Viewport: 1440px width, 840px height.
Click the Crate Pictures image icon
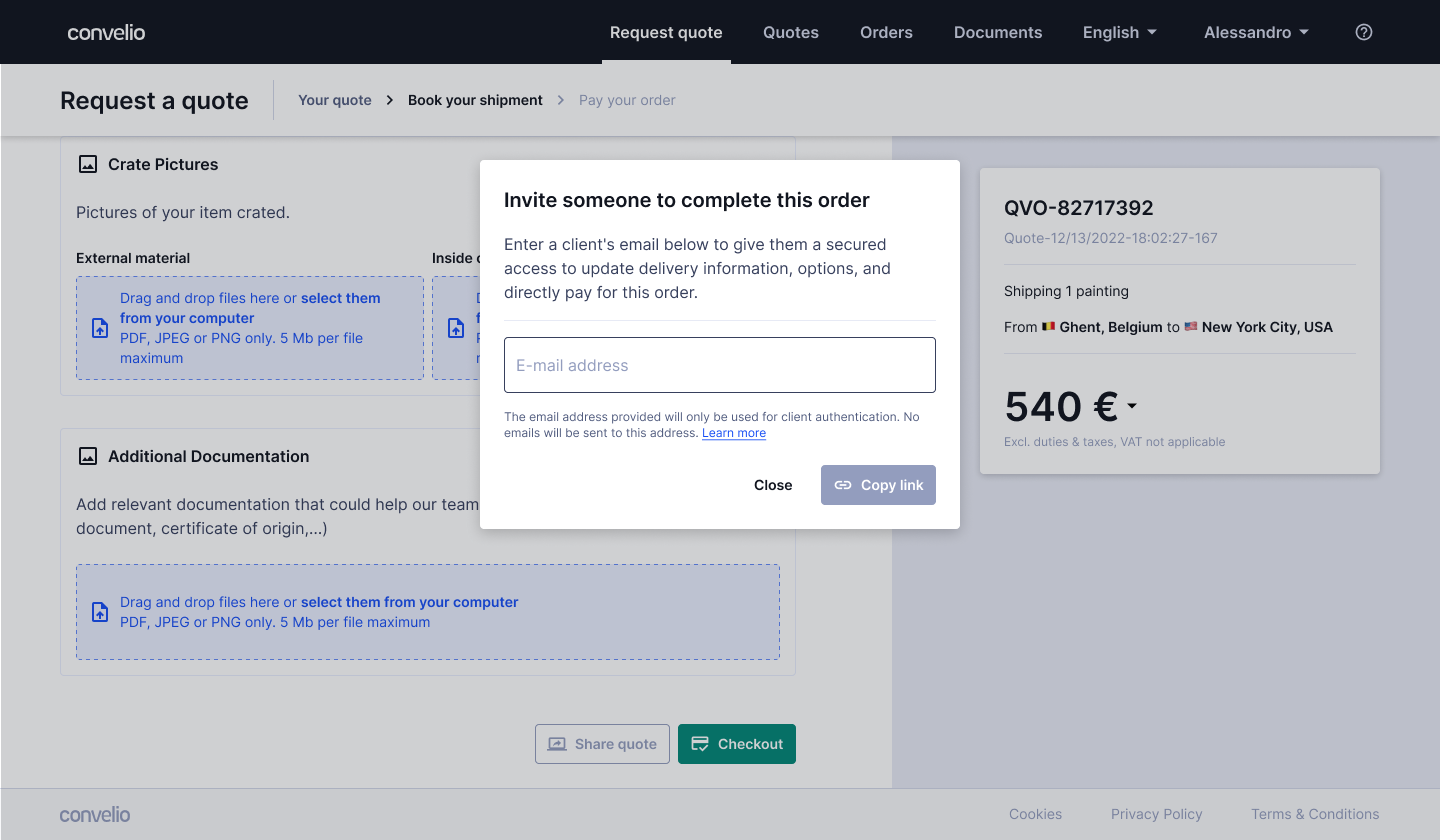(x=88, y=164)
